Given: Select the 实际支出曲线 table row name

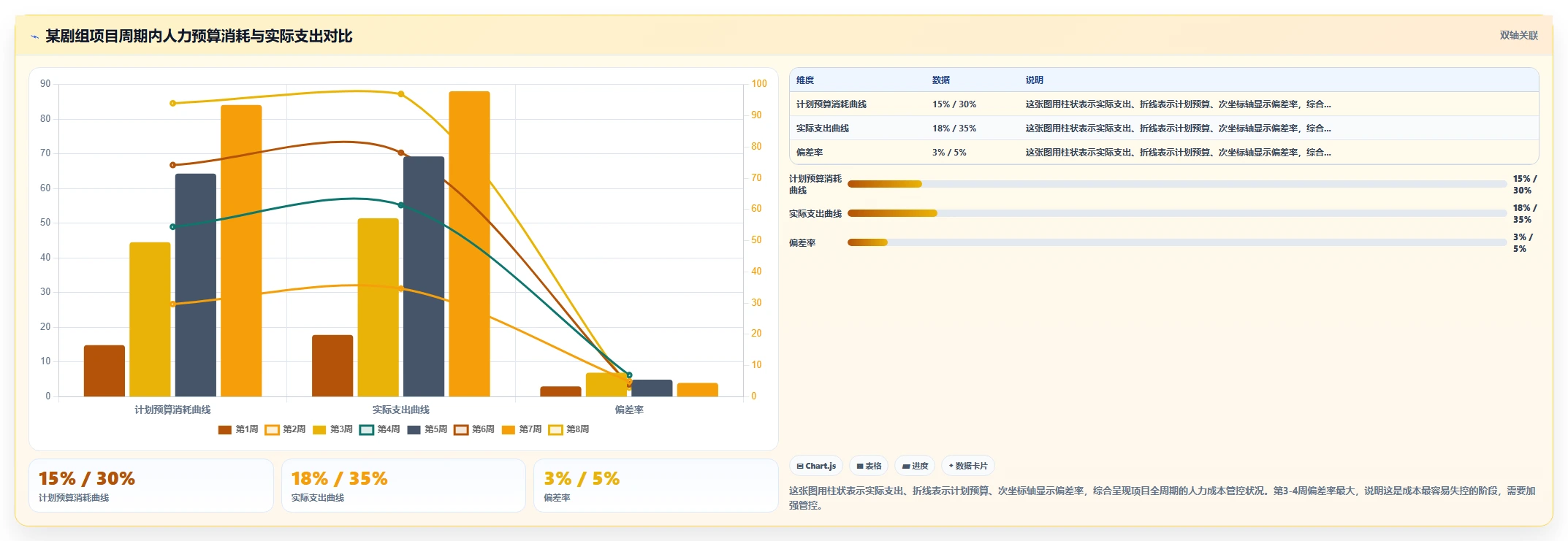Looking at the screenshot, I should tap(823, 128).
